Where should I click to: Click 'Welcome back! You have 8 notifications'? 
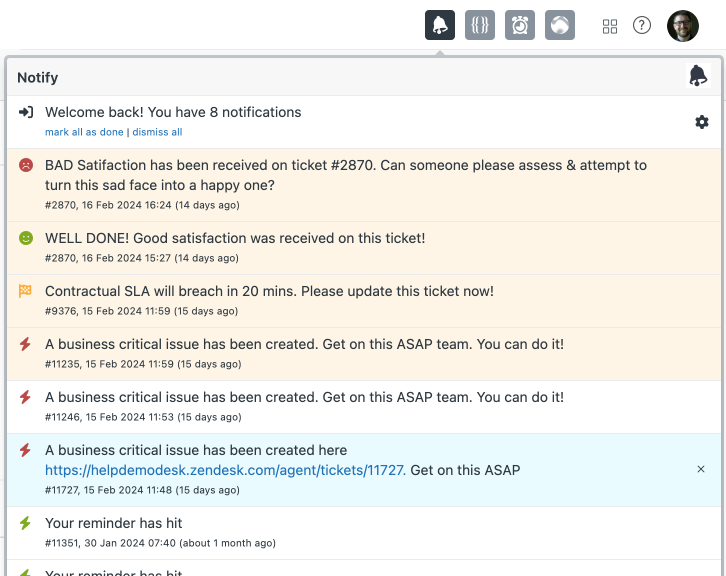click(x=173, y=112)
